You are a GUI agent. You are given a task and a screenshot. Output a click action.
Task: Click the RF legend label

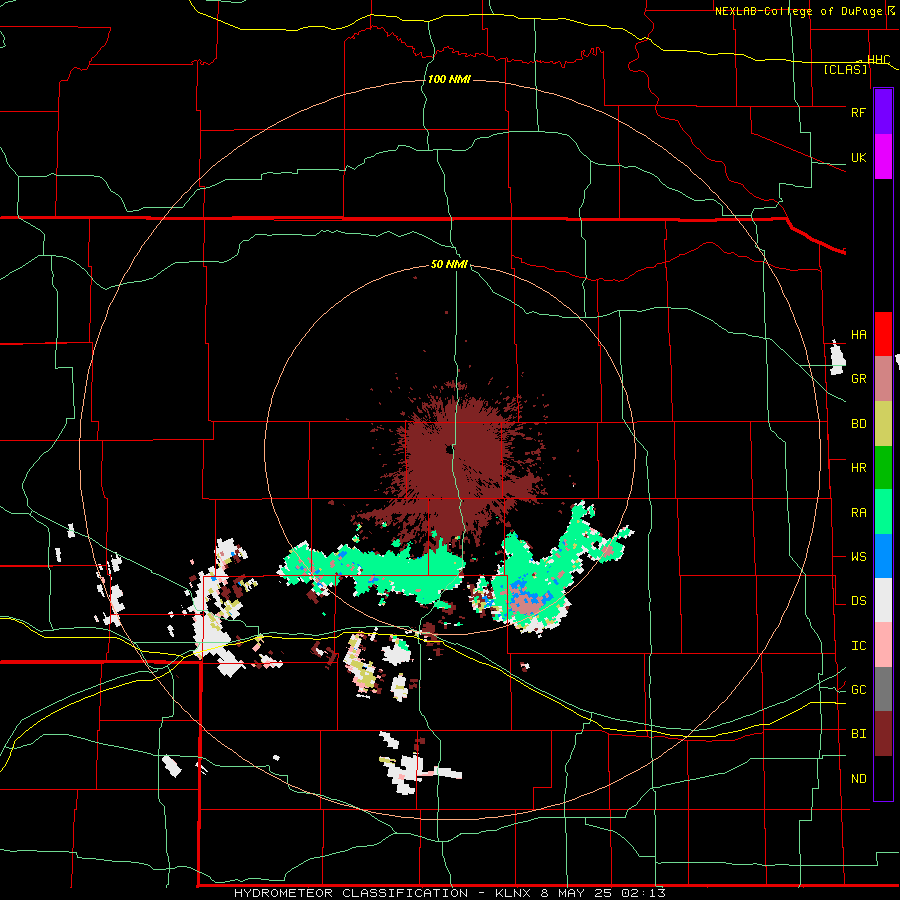pyautogui.click(x=858, y=112)
